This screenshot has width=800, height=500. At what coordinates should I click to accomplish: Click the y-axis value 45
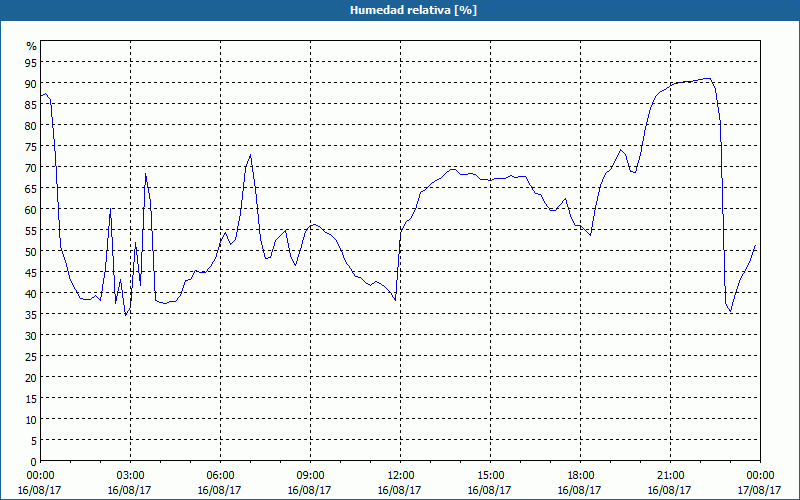(x=31, y=272)
